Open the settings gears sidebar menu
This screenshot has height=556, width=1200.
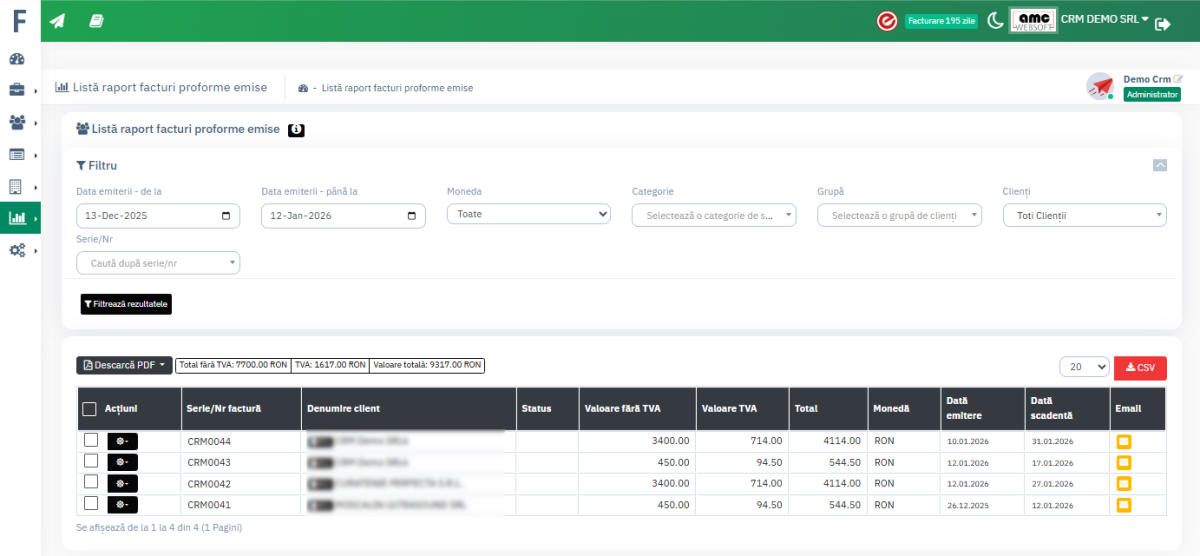tap(17, 250)
